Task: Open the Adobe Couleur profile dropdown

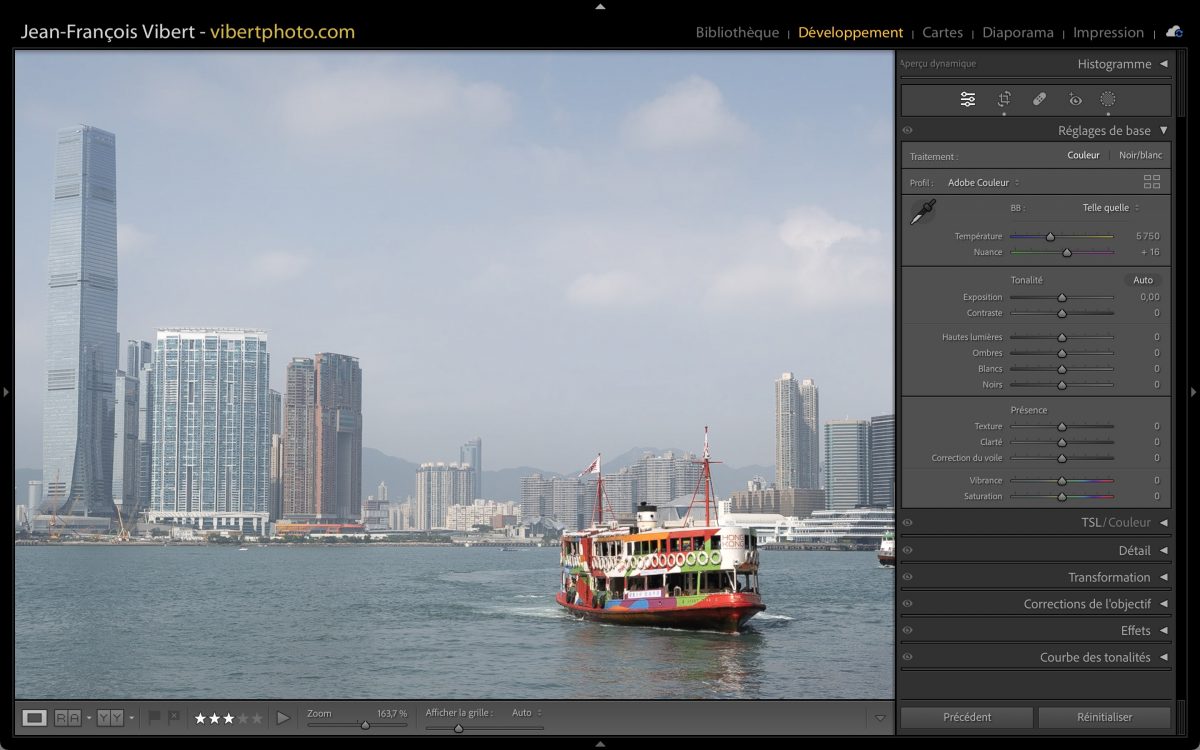Action: 983,183
